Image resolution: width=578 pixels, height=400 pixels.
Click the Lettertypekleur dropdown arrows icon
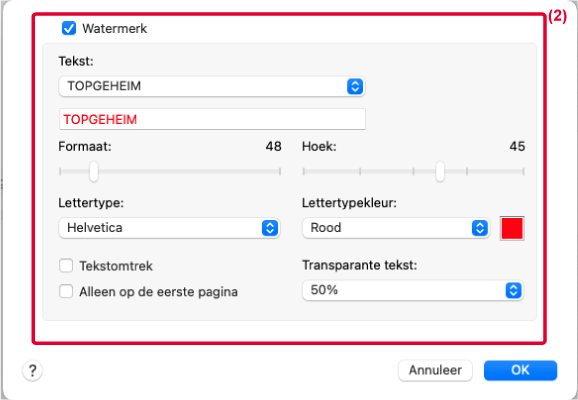[480, 228]
